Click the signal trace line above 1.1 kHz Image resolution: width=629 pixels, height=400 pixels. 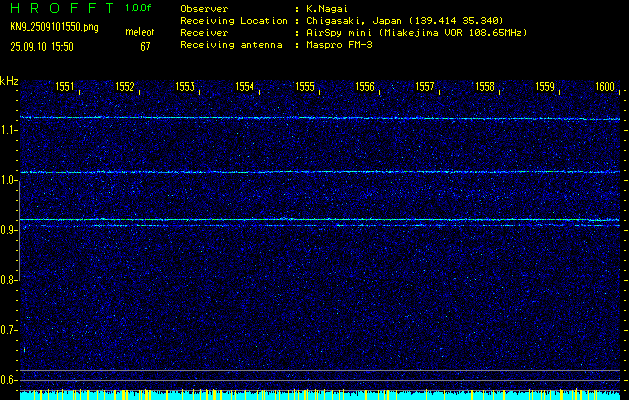(x=320, y=118)
